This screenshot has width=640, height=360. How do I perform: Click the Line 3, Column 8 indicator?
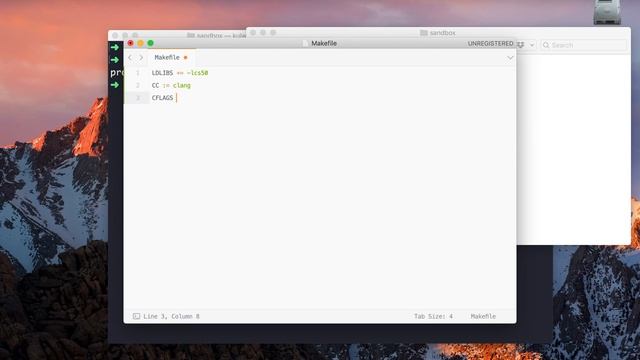click(x=171, y=316)
